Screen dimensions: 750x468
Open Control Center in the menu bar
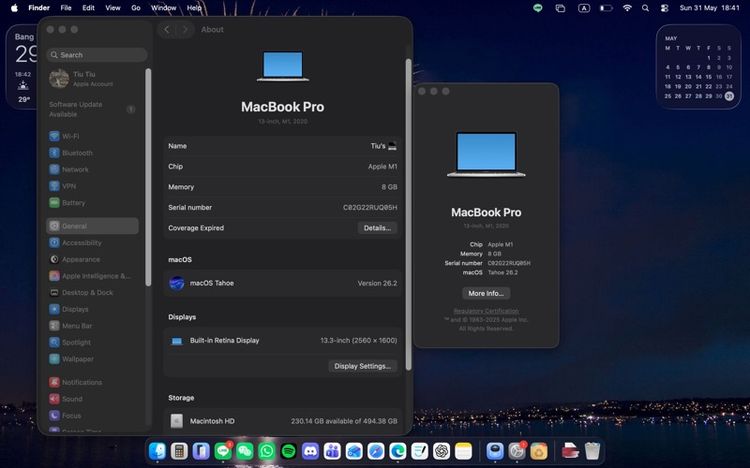point(664,8)
